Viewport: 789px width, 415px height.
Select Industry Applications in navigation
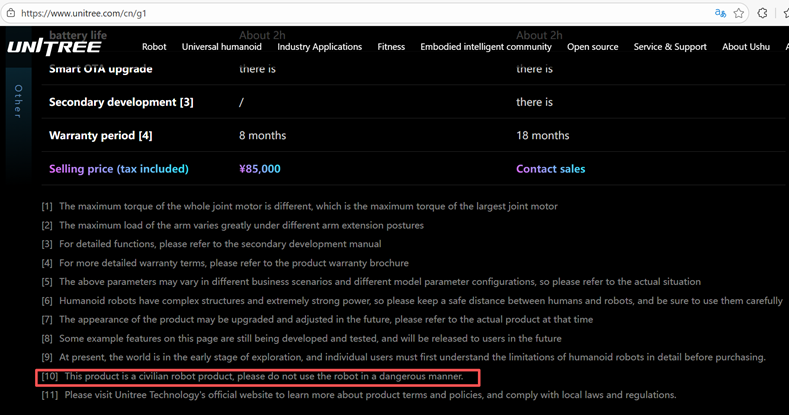click(x=319, y=47)
